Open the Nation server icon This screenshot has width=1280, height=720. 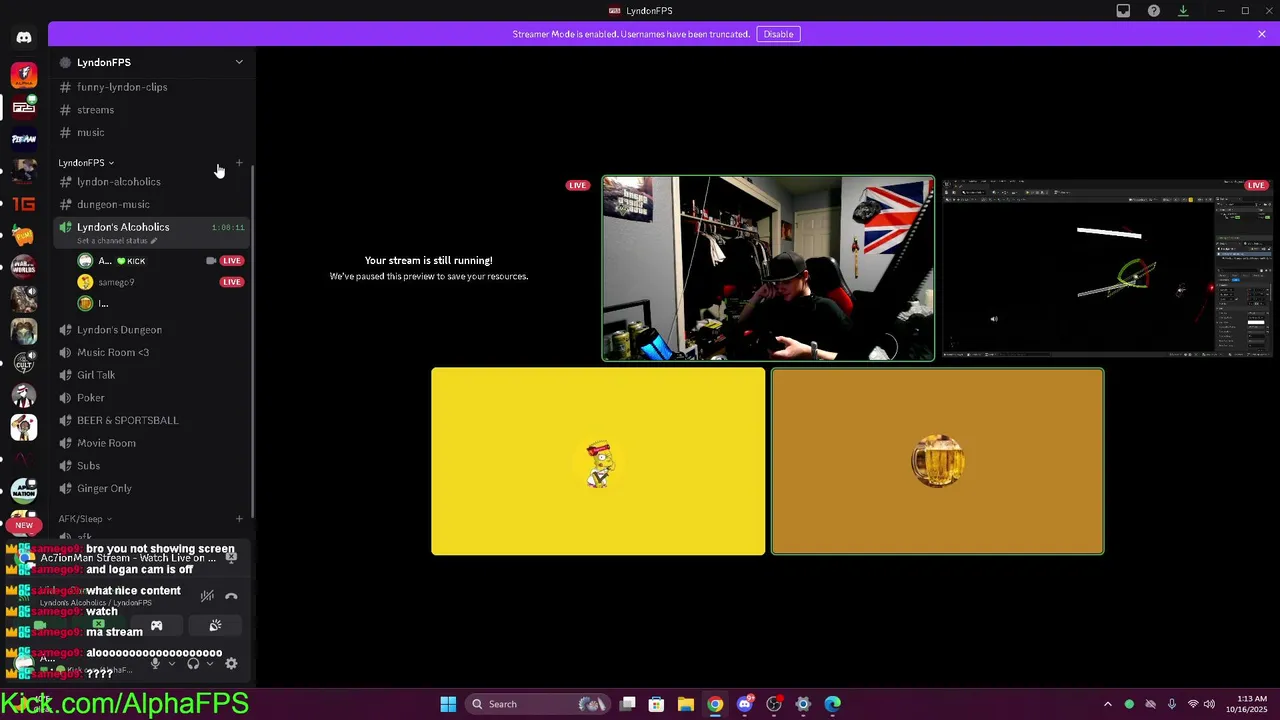(x=24, y=490)
